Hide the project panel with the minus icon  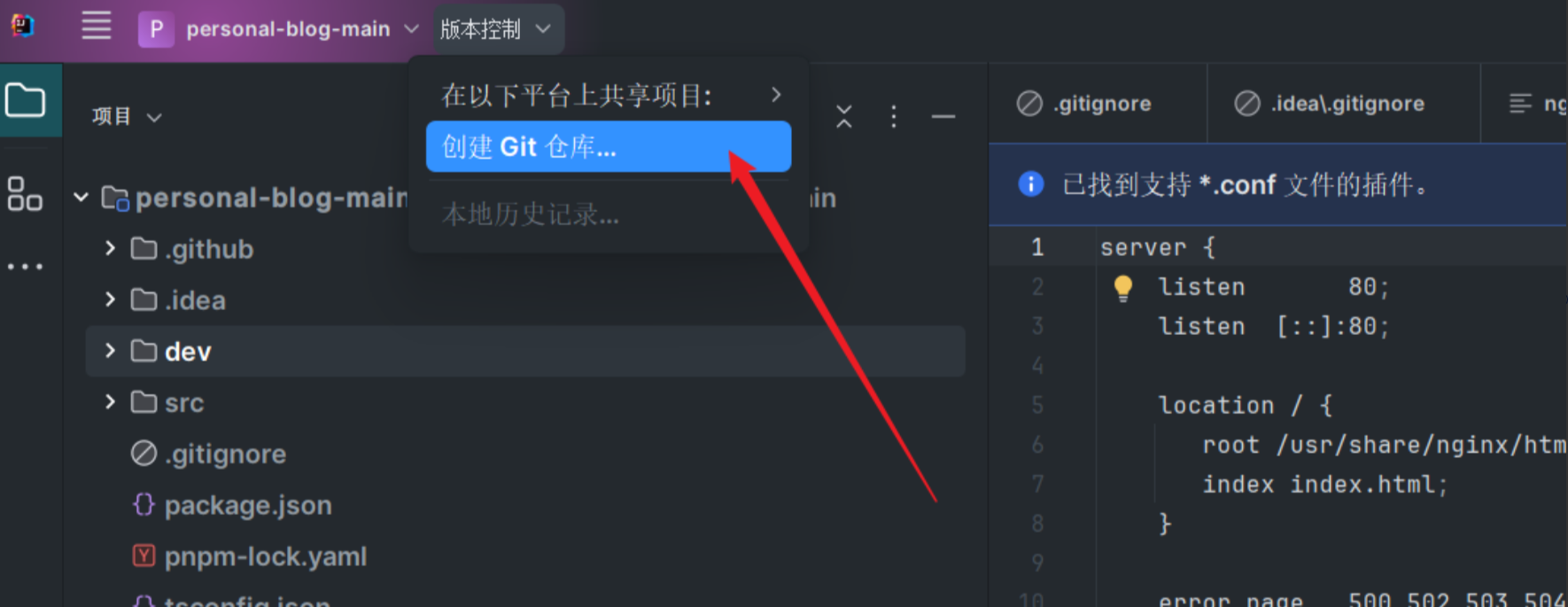943,116
